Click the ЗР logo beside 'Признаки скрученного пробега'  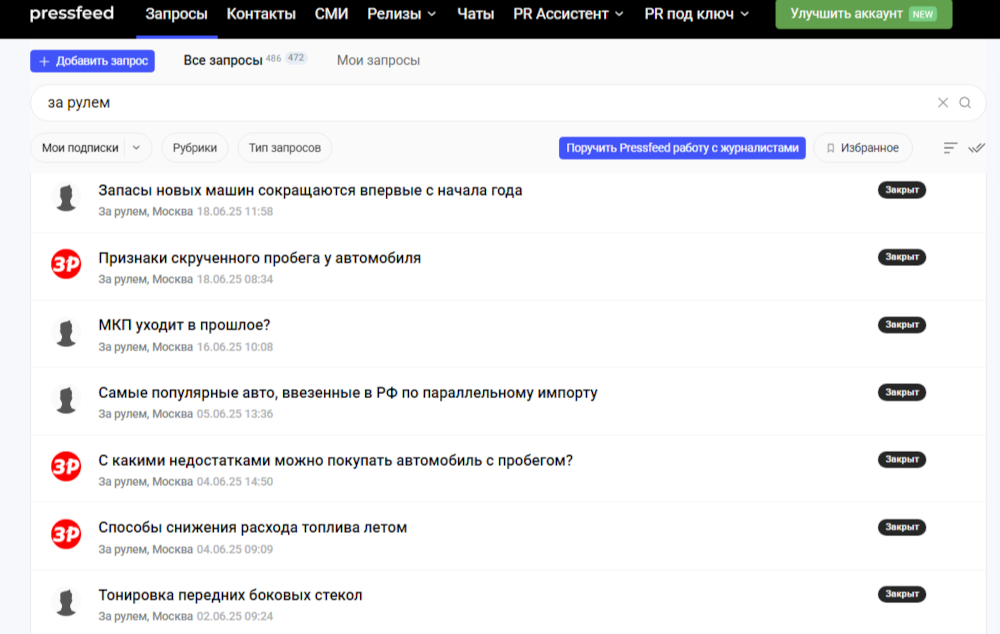66,264
